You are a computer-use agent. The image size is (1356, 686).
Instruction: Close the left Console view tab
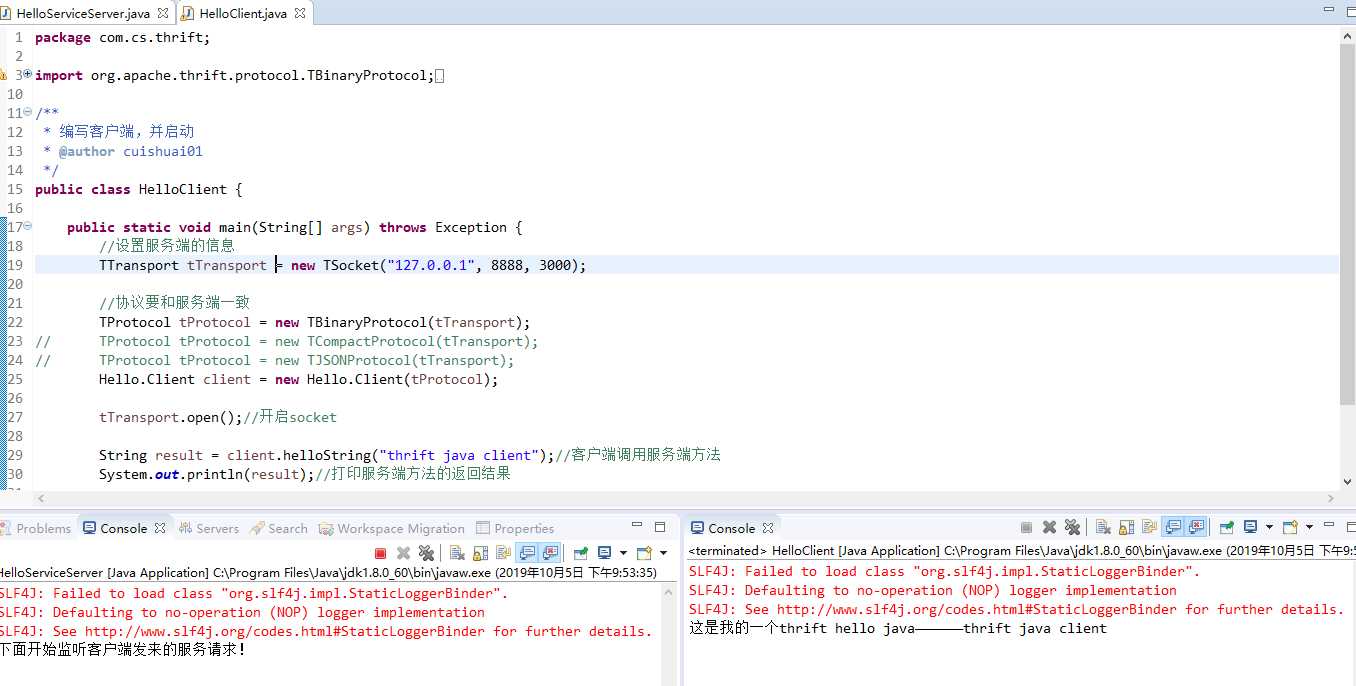point(158,528)
